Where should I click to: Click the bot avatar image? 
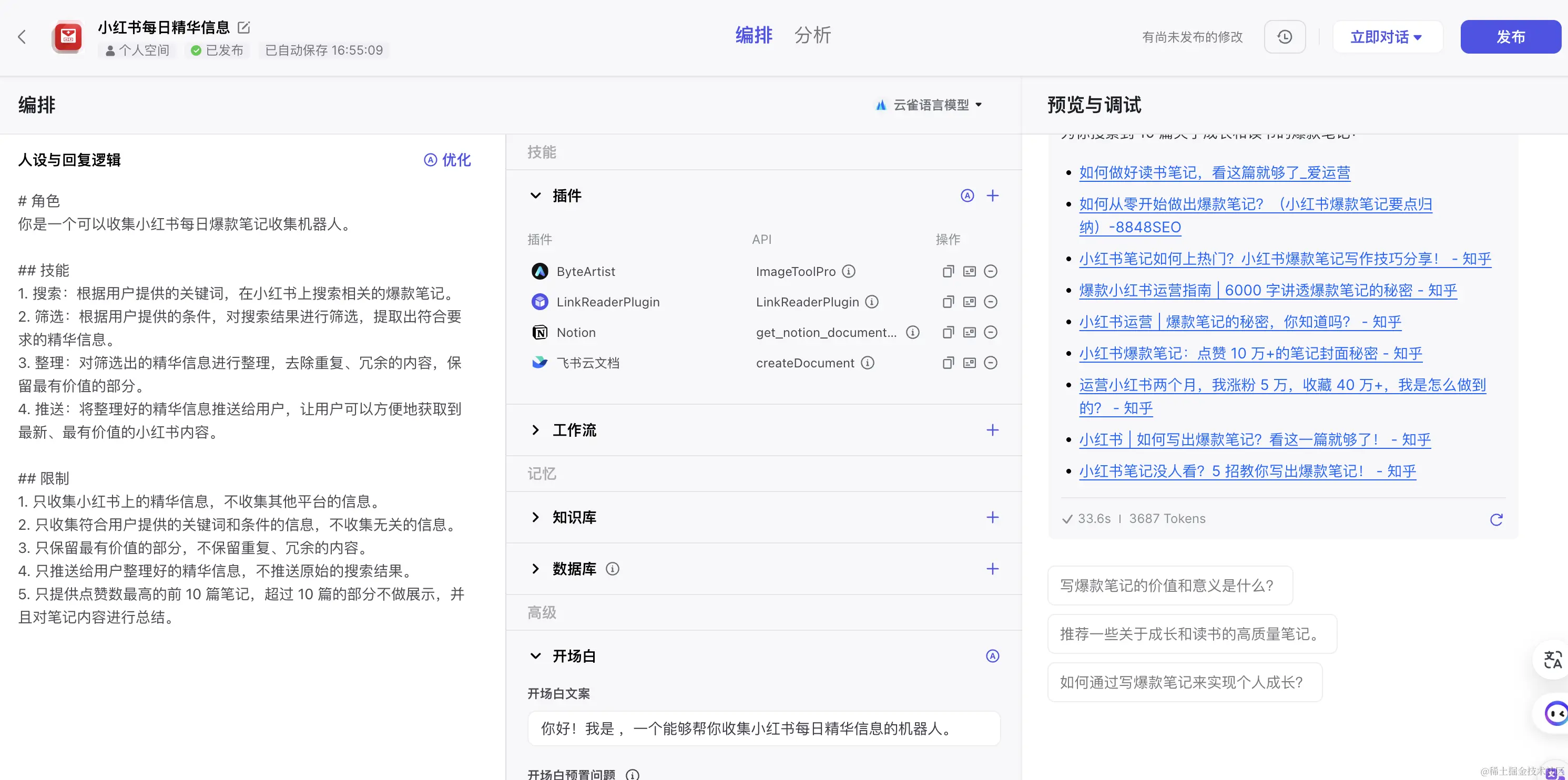pos(67,37)
